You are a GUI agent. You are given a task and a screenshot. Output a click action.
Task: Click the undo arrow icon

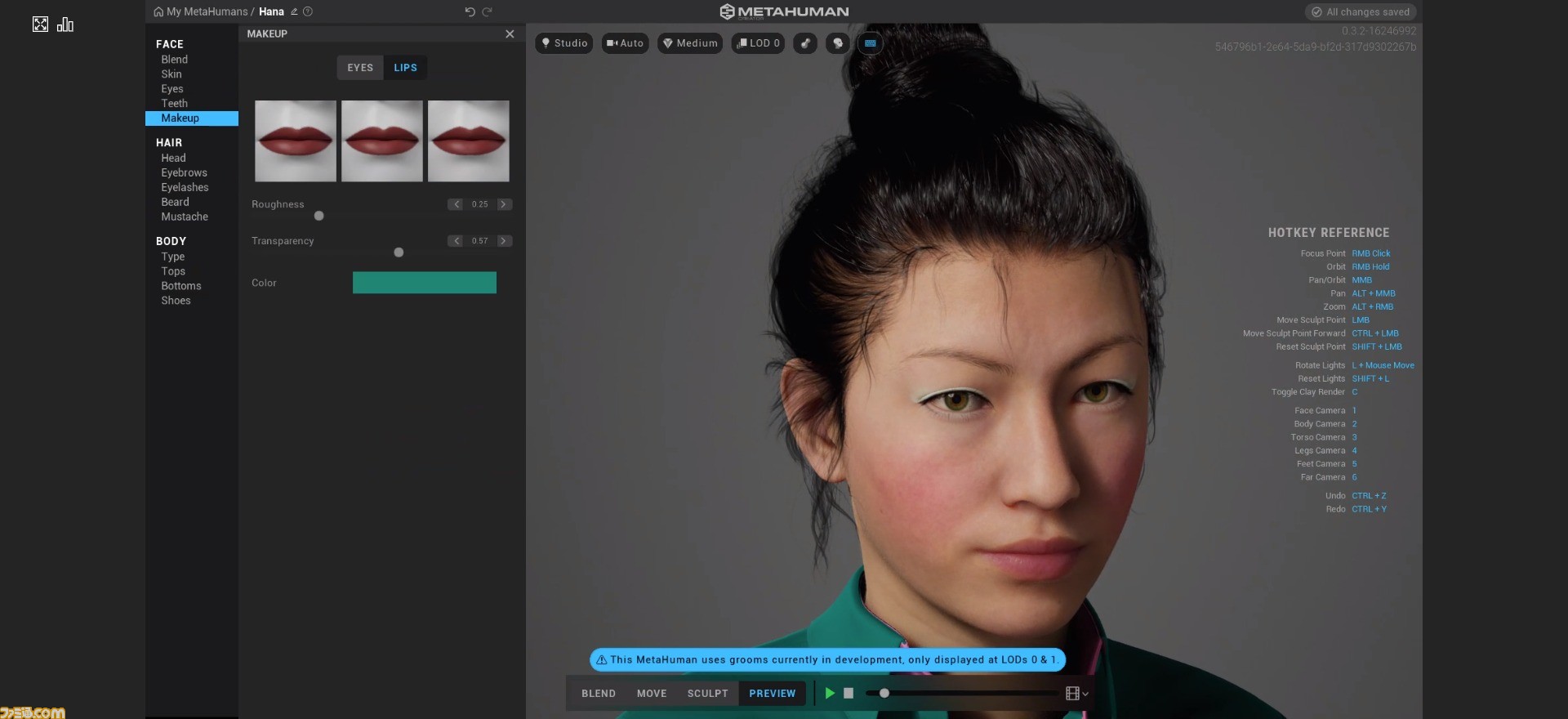point(470,11)
